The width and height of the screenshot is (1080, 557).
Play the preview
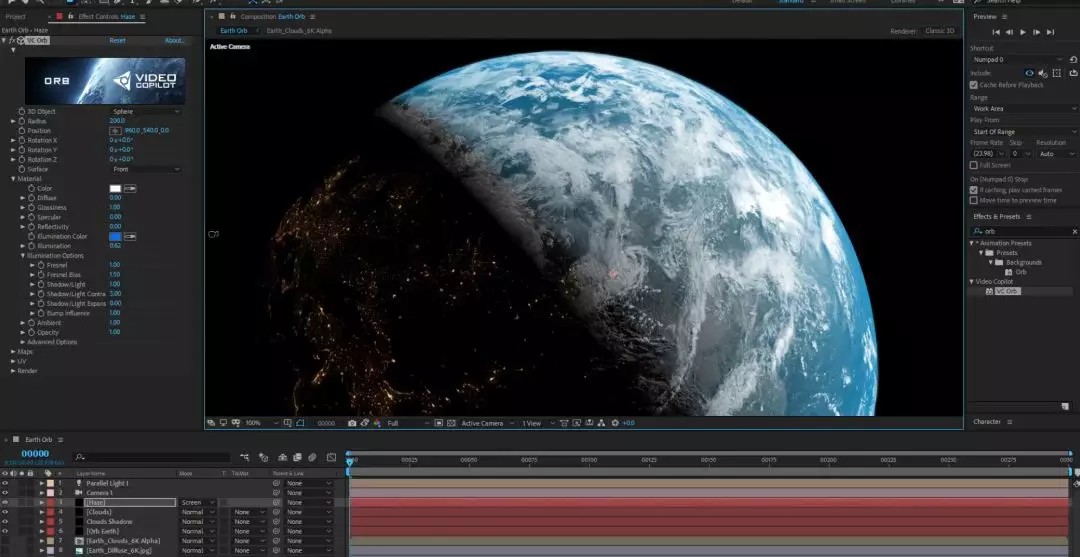point(1023,32)
